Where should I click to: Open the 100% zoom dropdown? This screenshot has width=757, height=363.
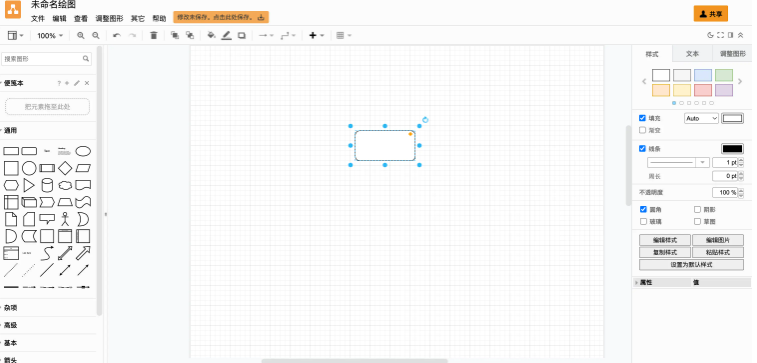tap(50, 35)
